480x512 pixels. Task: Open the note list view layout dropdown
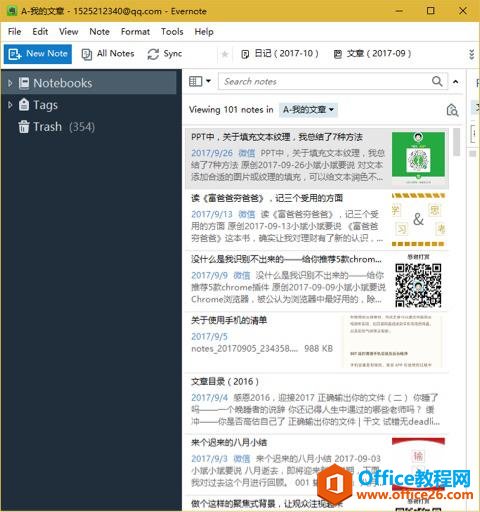[200, 81]
